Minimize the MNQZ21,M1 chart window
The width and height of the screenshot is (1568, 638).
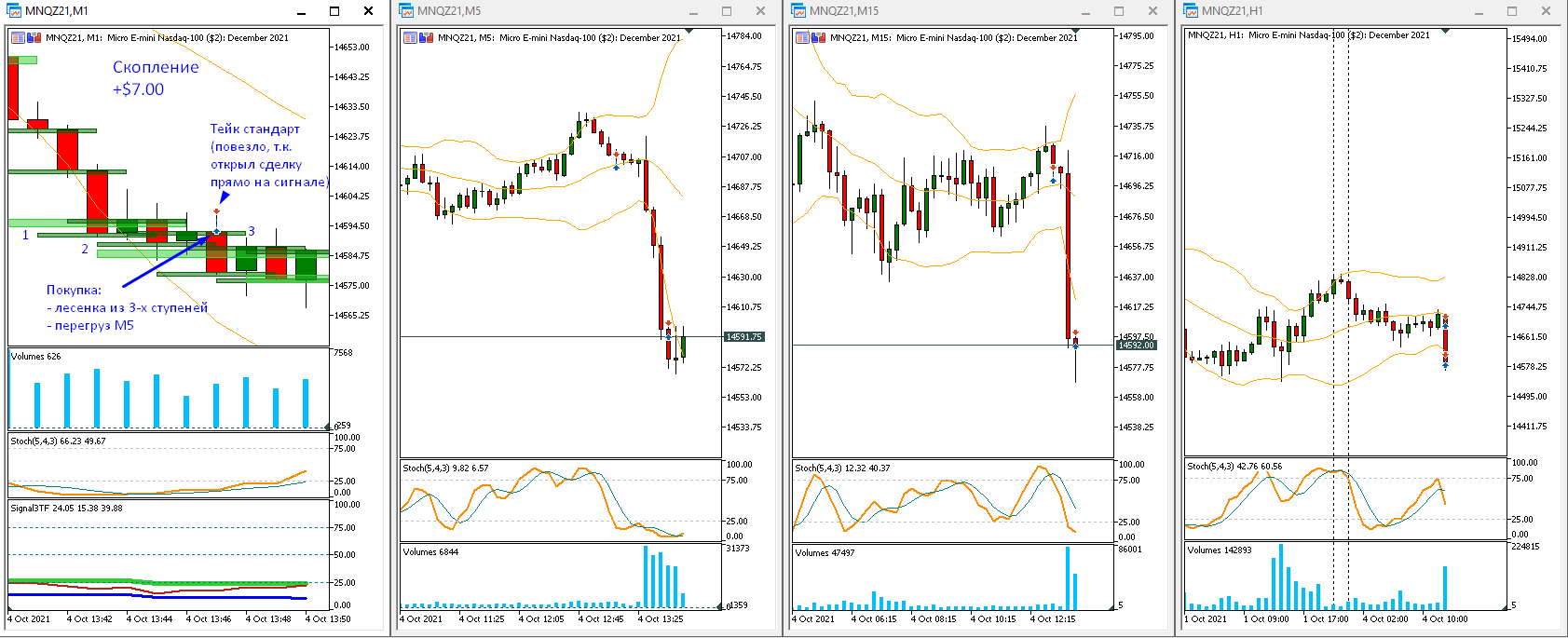coord(302,12)
